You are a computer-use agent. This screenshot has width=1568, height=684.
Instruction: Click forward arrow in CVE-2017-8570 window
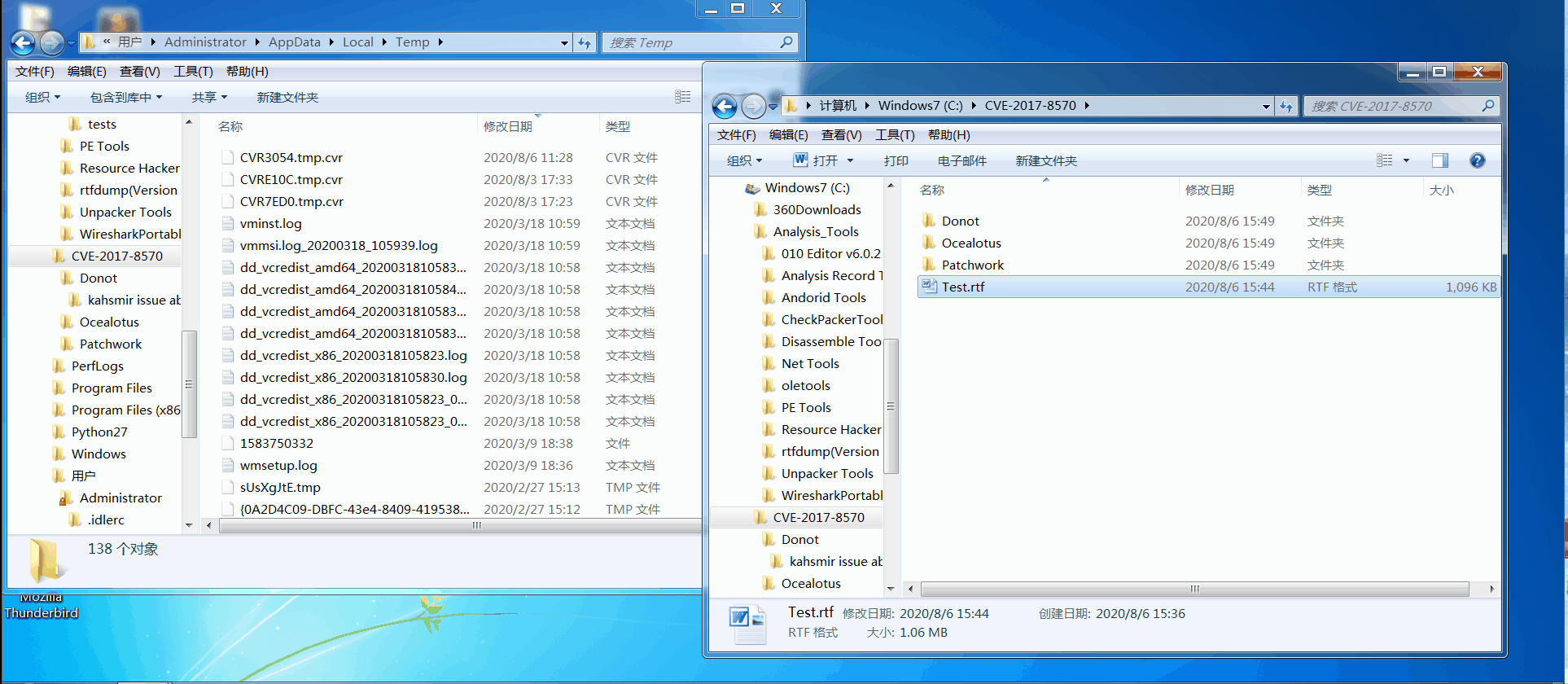tap(754, 106)
